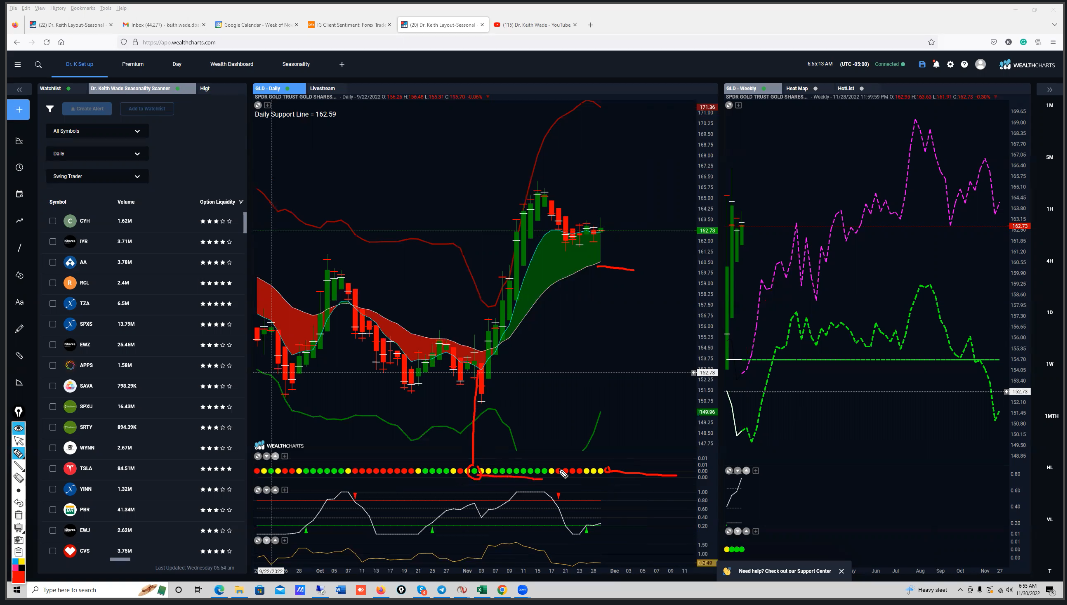This screenshot has height=605, width=1067.
Task: Click undo in the annotation toolbar
Action: coord(18,503)
